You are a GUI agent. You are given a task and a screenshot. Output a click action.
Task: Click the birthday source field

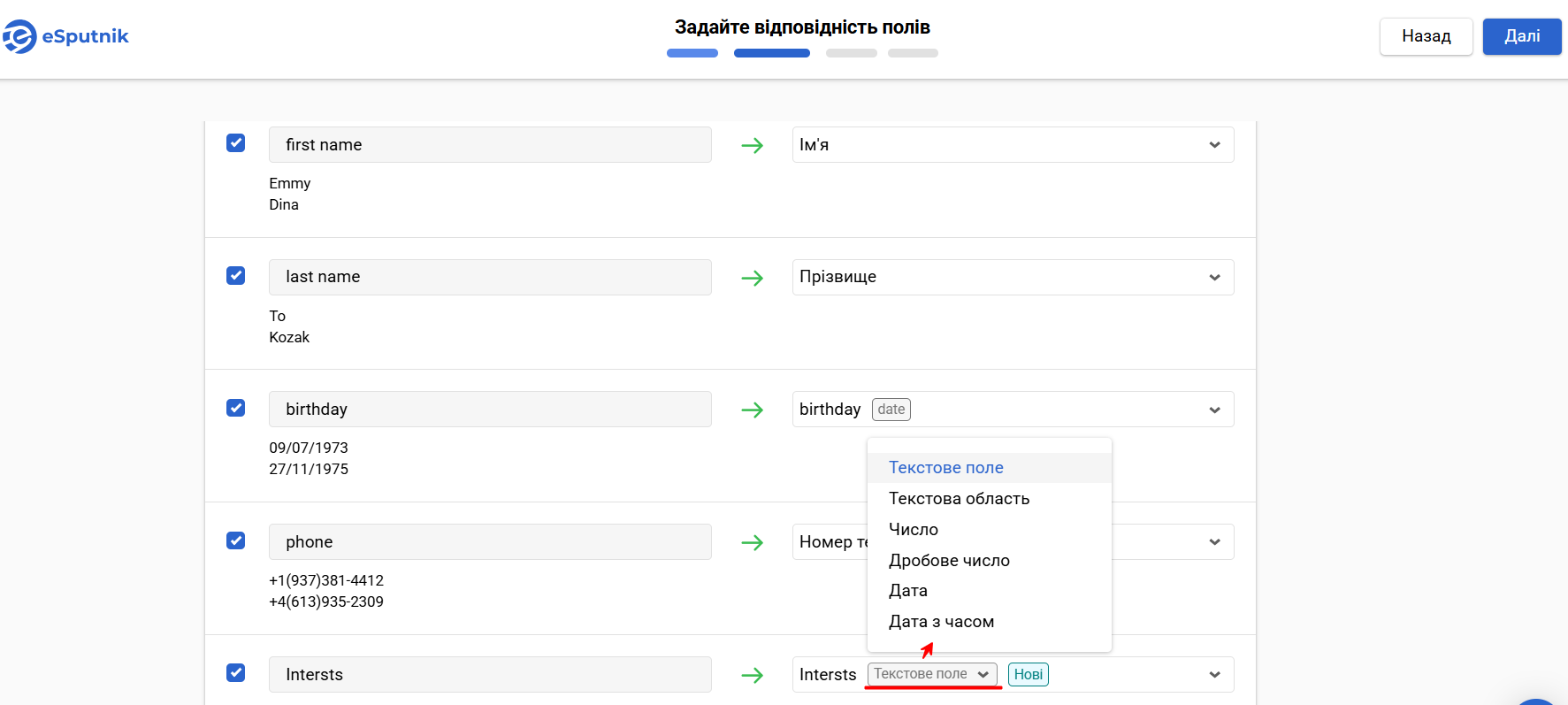tap(490, 410)
